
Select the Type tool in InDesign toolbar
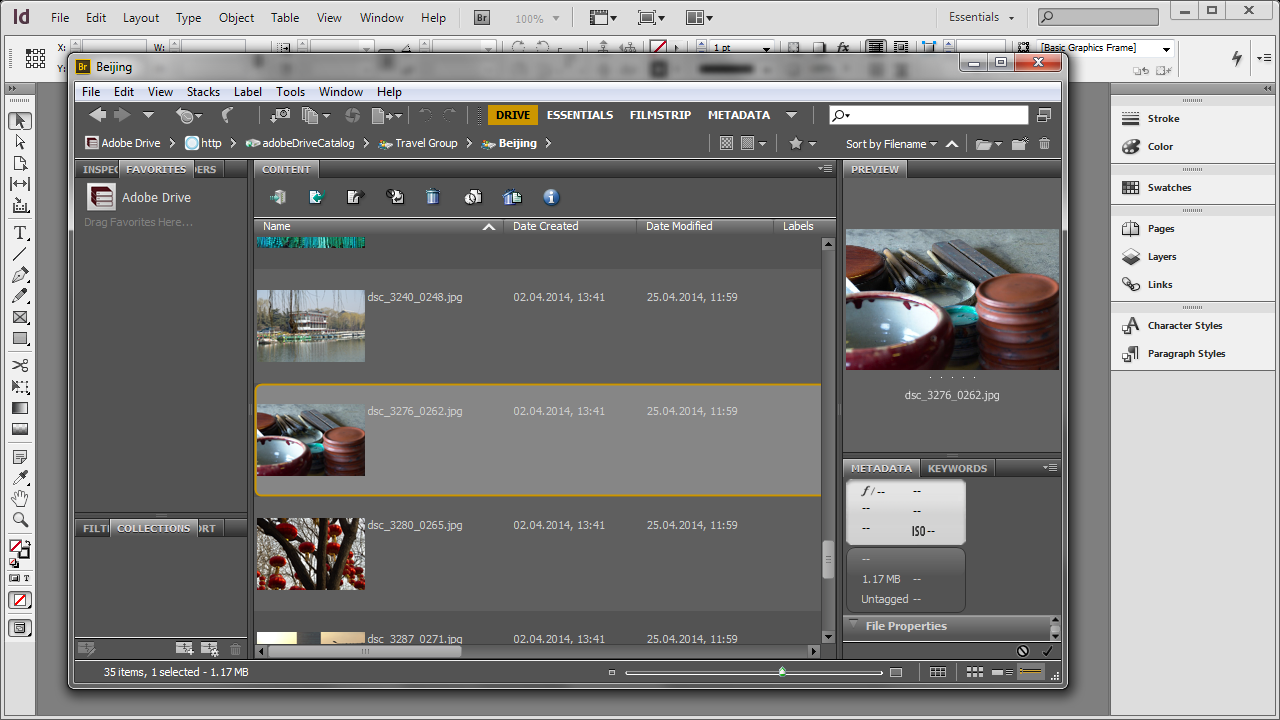[20, 233]
